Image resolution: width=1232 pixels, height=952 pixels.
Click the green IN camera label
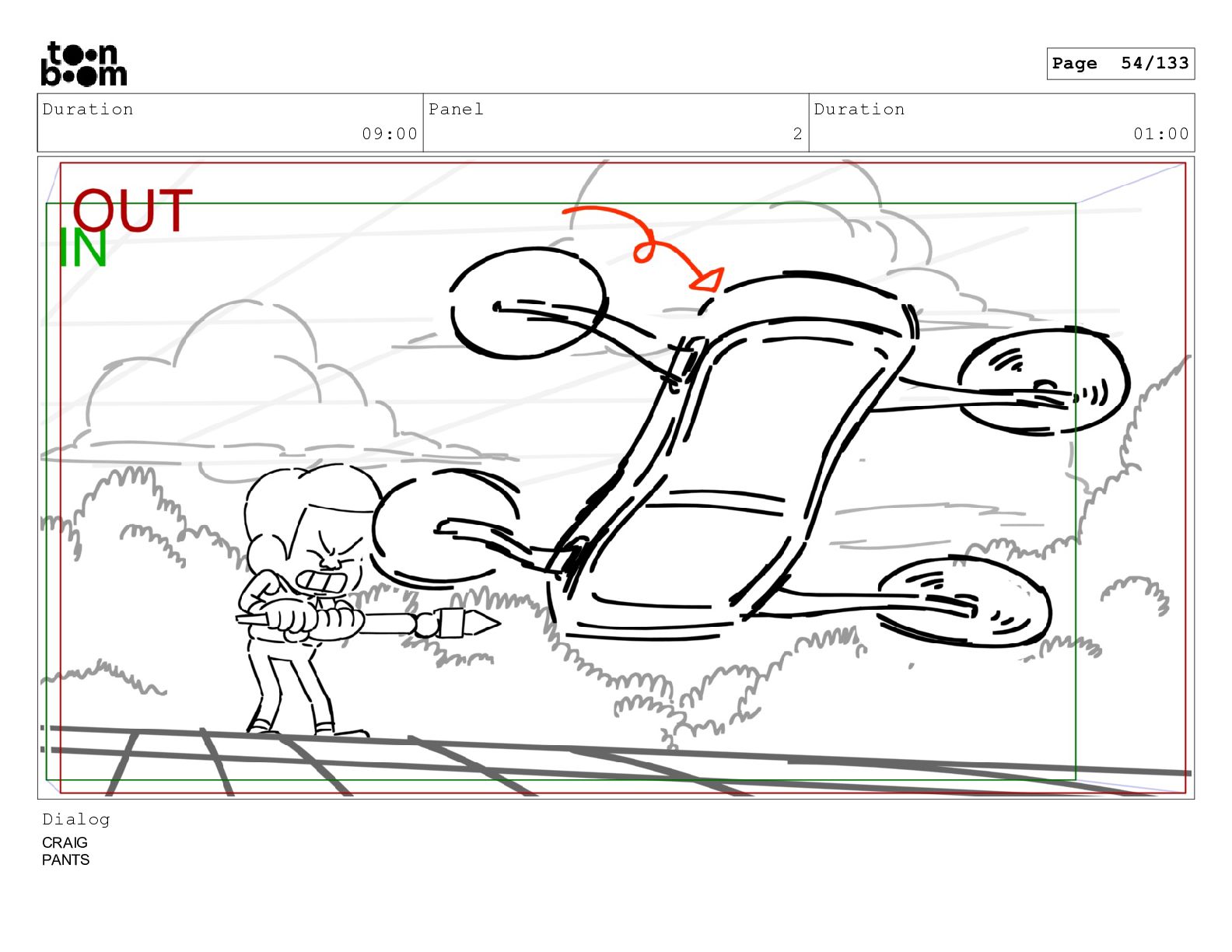pos(82,249)
